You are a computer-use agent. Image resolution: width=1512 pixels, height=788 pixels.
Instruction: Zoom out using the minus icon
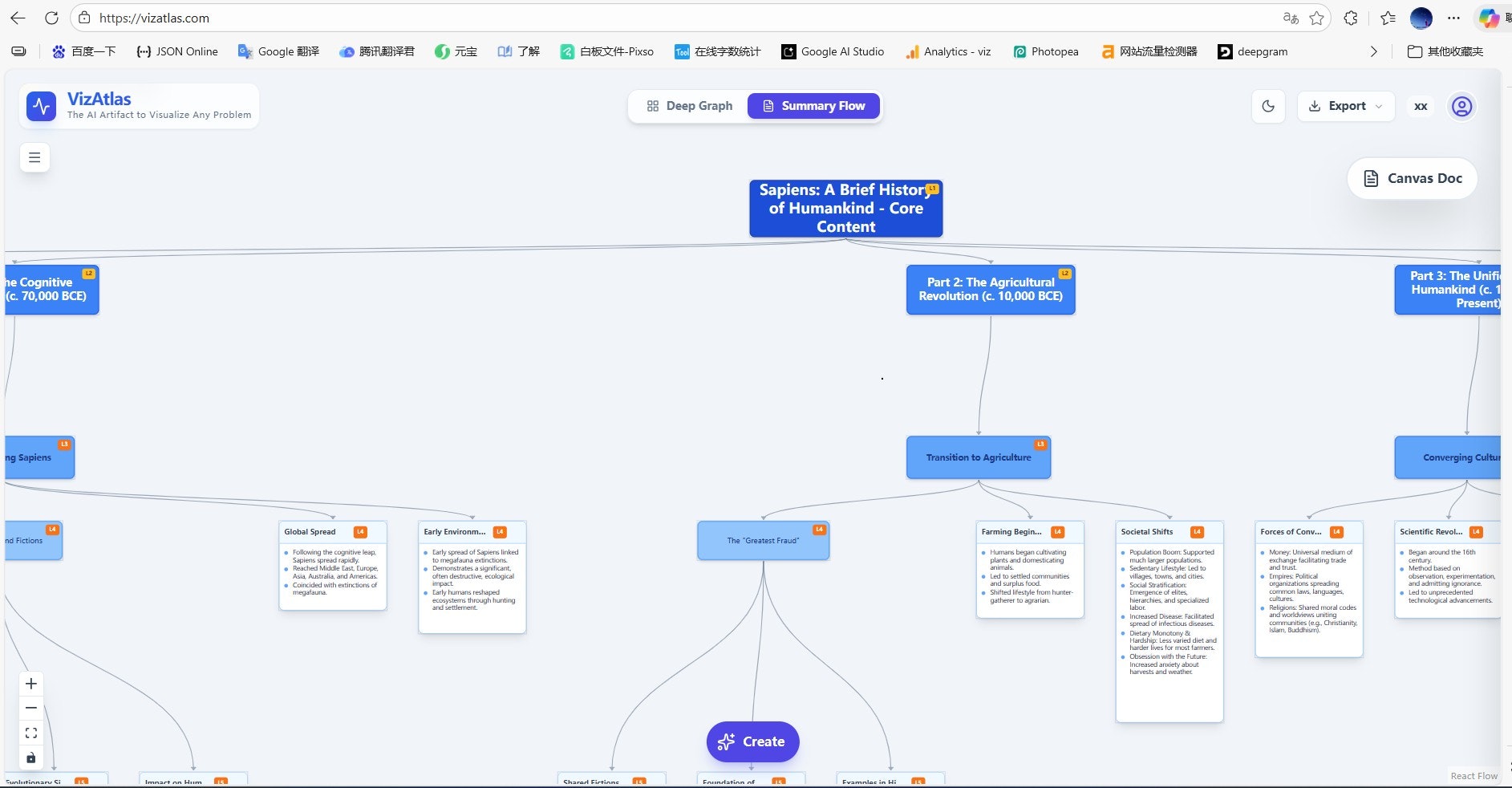(30, 708)
